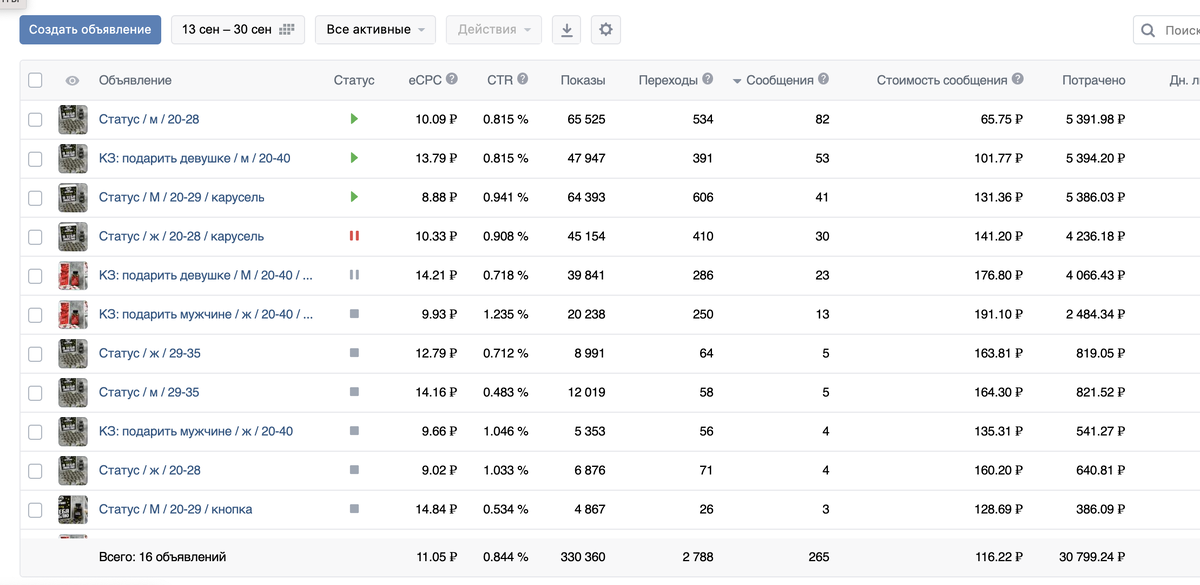The width and height of the screenshot is (1200, 585).
Task: Open thumbnail of Статус / М / 20-29 / кнопка
Action: pos(73,509)
